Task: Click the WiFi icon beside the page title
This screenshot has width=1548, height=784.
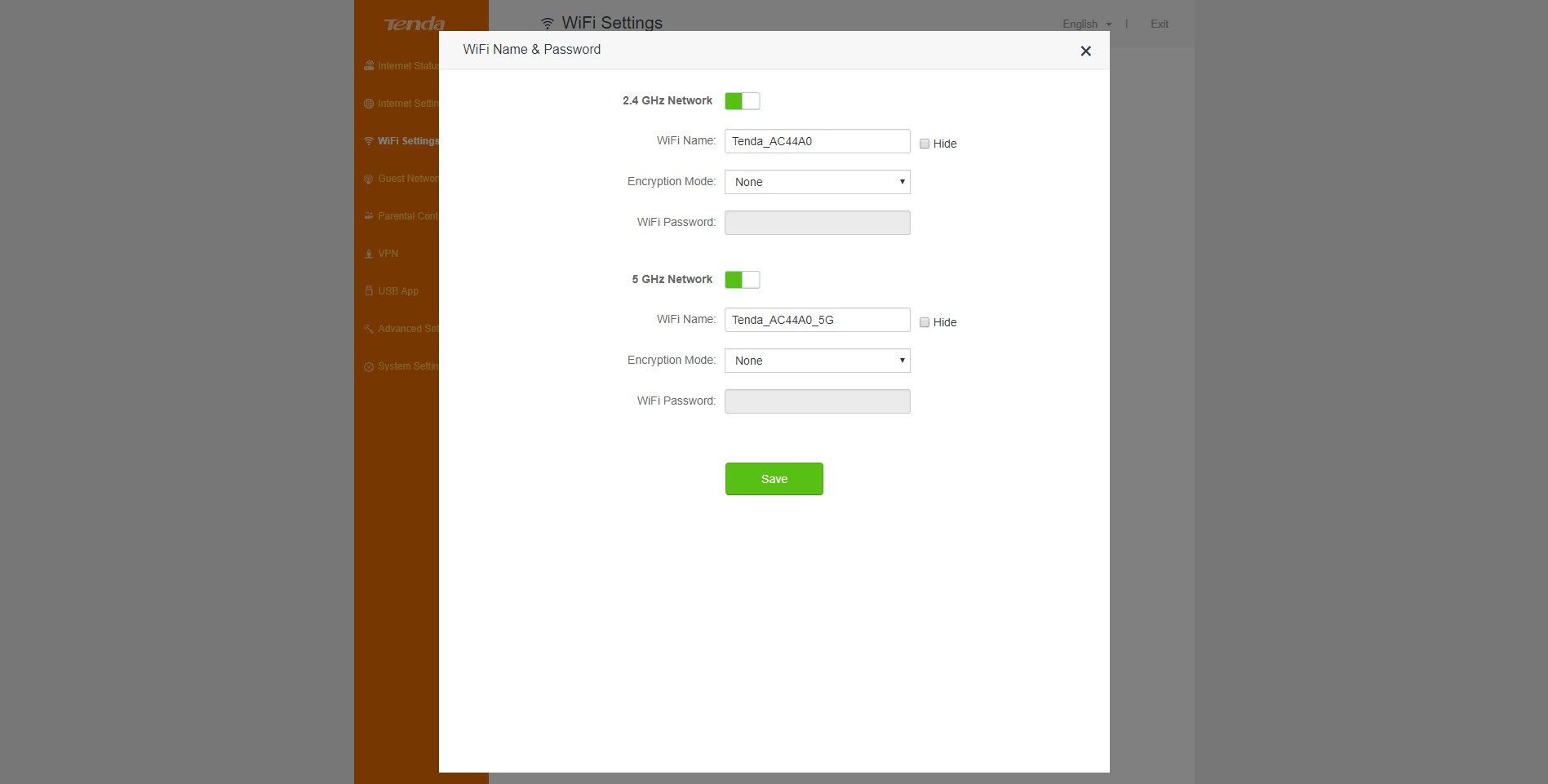Action: 547,24
